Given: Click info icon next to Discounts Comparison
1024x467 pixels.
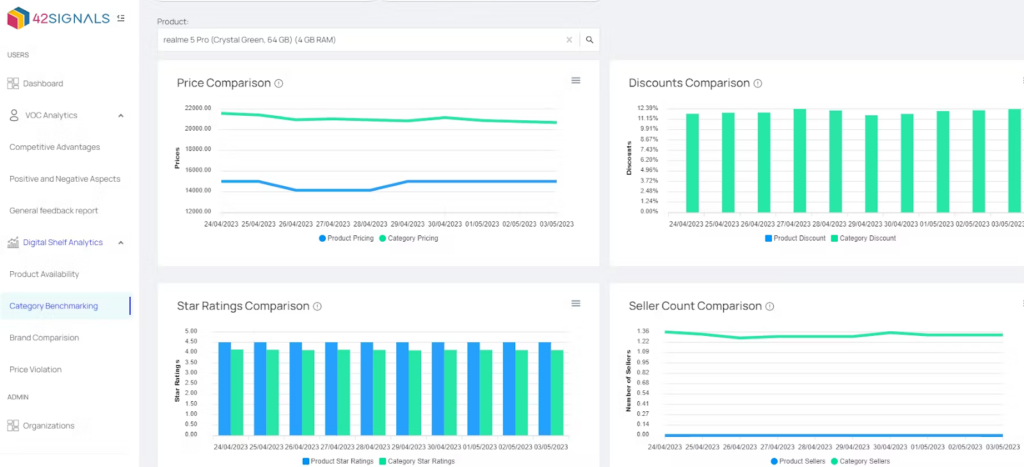Looking at the screenshot, I should [757, 84].
